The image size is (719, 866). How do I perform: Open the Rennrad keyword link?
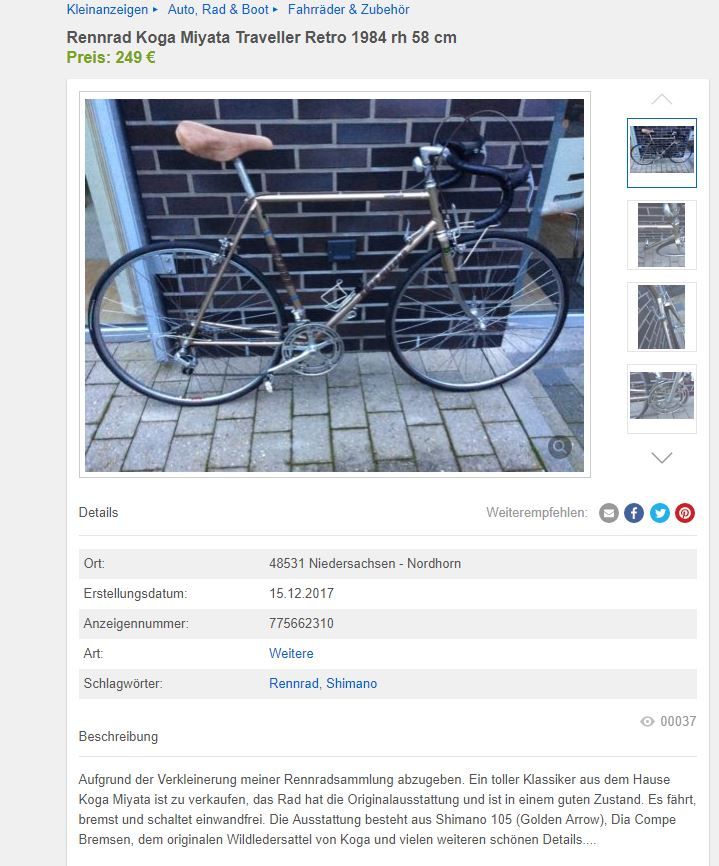click(294, 683)
